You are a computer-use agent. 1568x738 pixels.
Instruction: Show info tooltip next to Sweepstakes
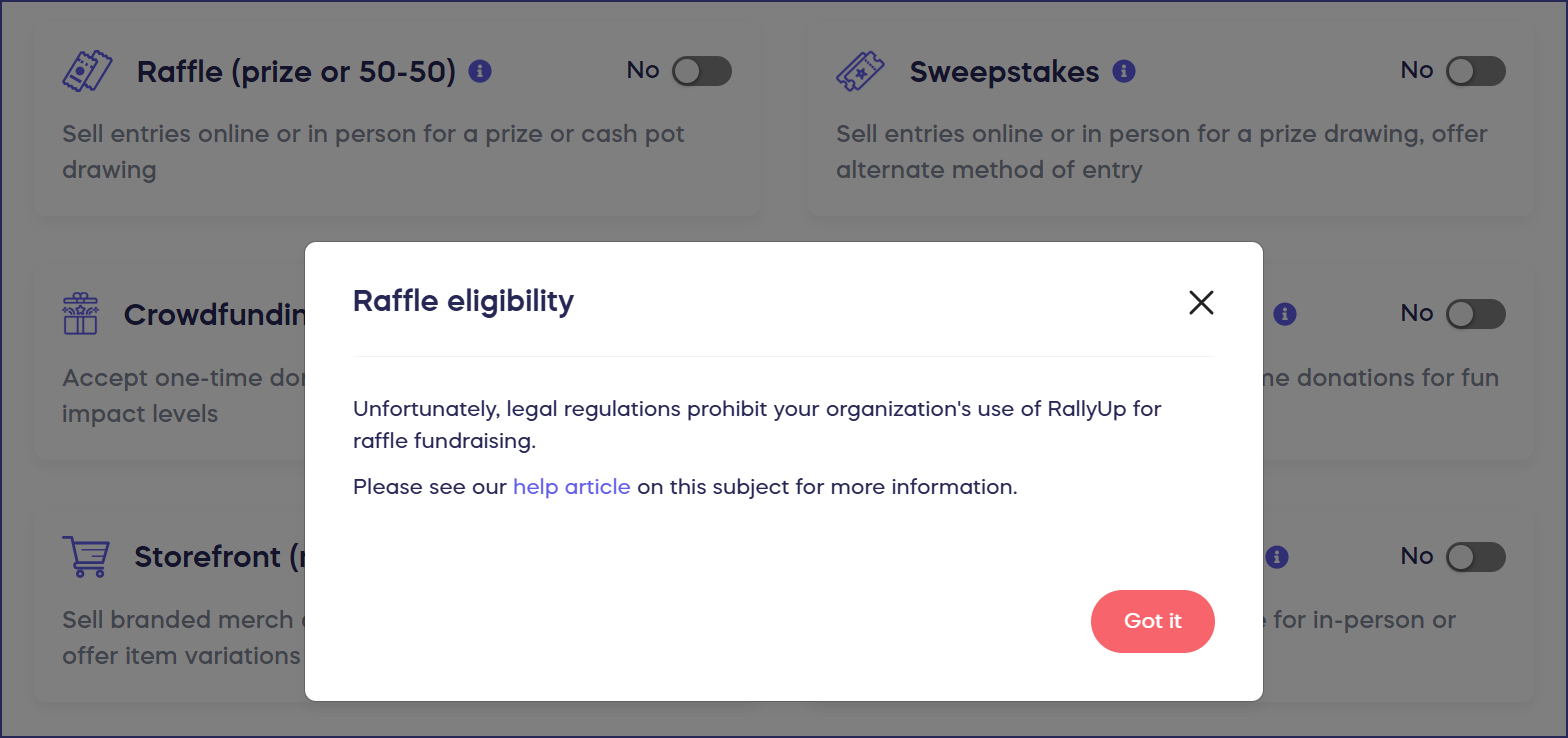1124,71
